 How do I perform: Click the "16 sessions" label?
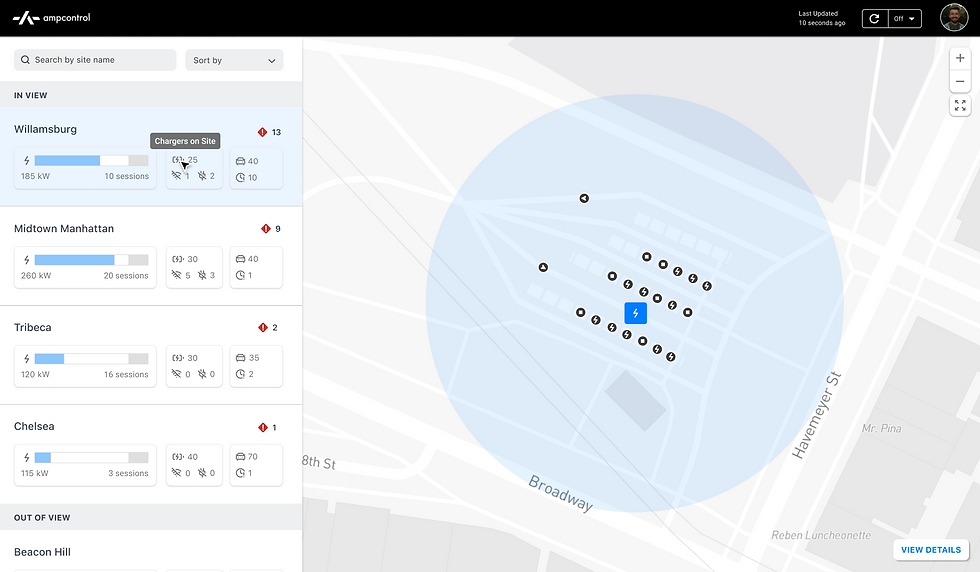126,374
